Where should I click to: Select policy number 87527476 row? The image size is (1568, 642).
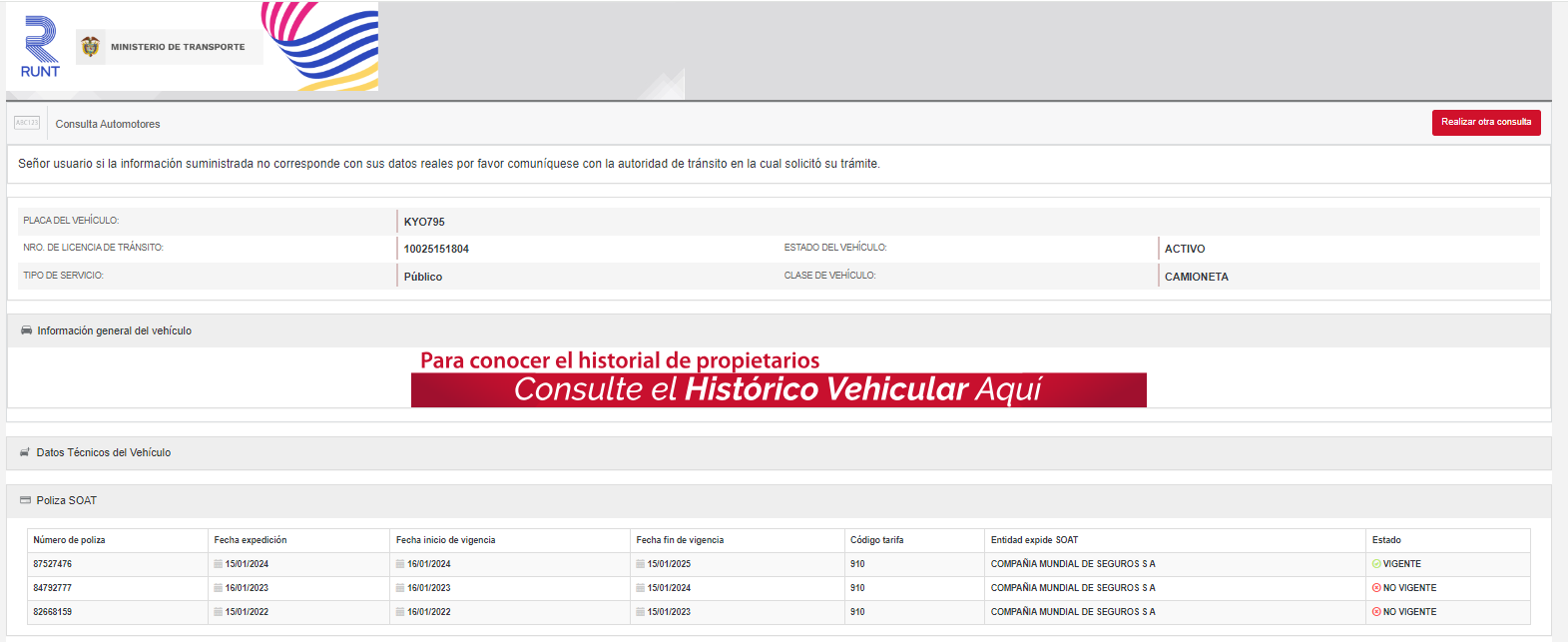(53, 564)
